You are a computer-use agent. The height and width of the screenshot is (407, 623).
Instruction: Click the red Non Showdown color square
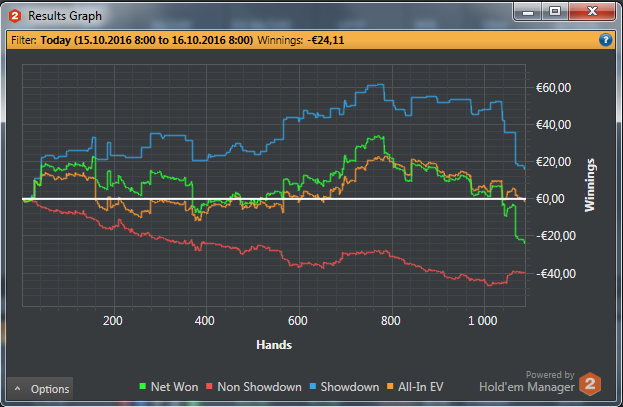209,386
